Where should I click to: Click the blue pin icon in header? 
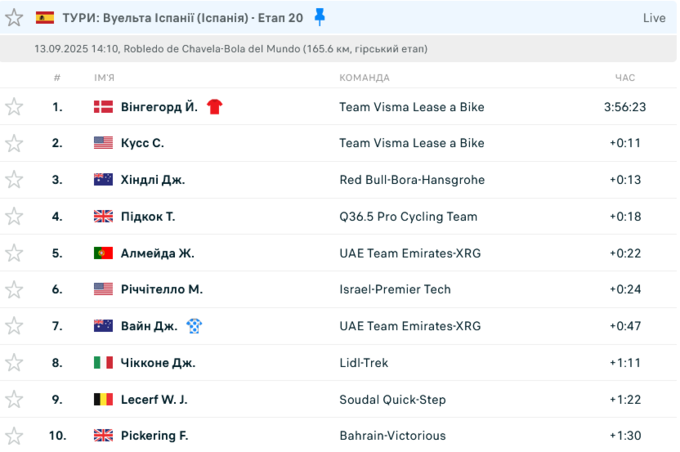point(320,17)
